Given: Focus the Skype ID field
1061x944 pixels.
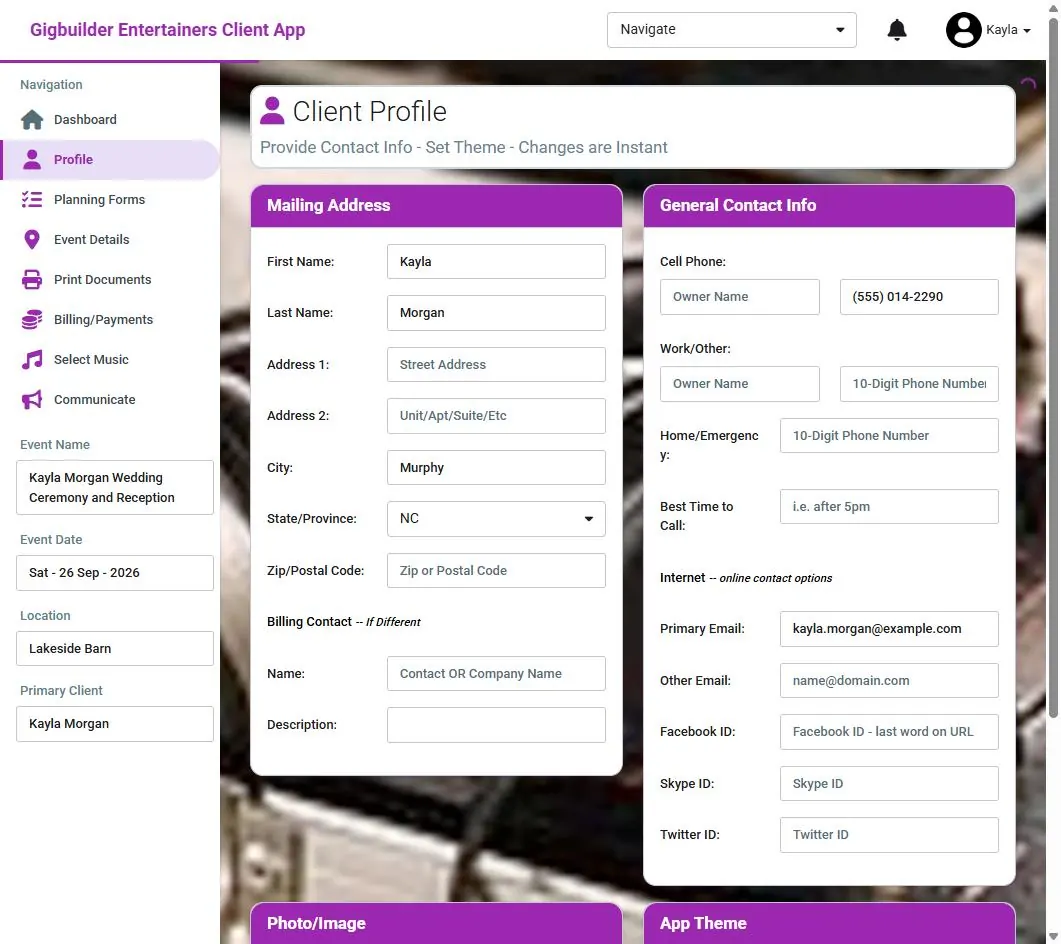Looking at the screenshot, I should [x=889, y=784].
